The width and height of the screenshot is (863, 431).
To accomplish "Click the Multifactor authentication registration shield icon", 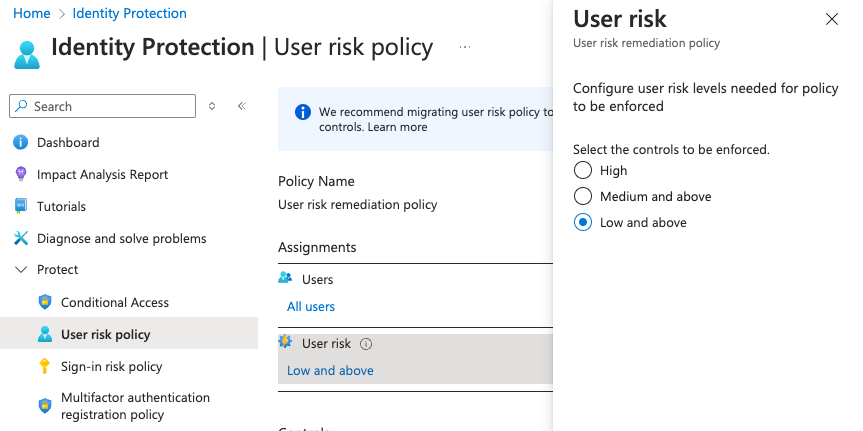I will point(44,405).
